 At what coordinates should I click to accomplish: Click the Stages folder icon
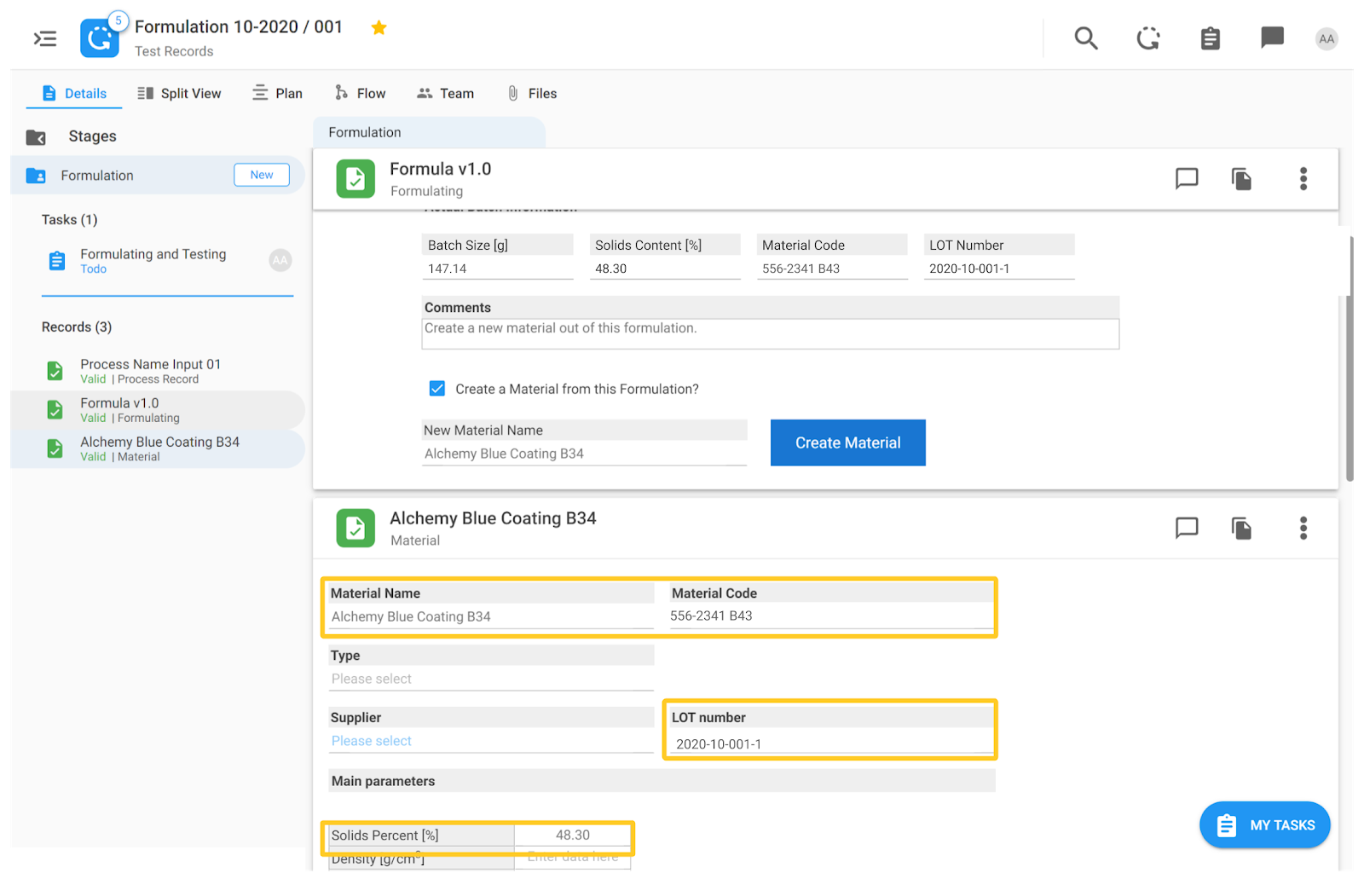(x=36, y=137)
